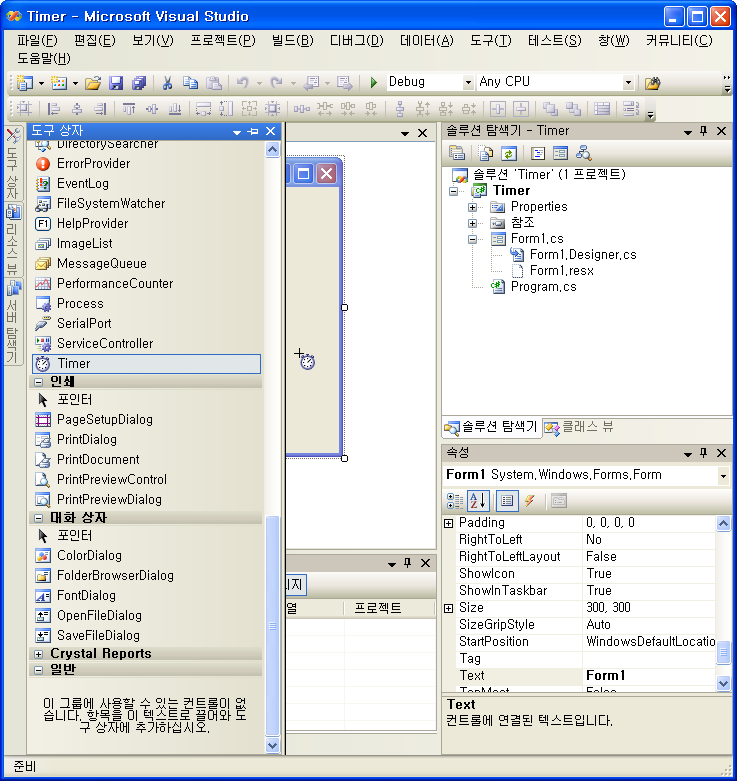
Task: Sort properties alphabetically with A-Z icon
Action: point(480,501)
